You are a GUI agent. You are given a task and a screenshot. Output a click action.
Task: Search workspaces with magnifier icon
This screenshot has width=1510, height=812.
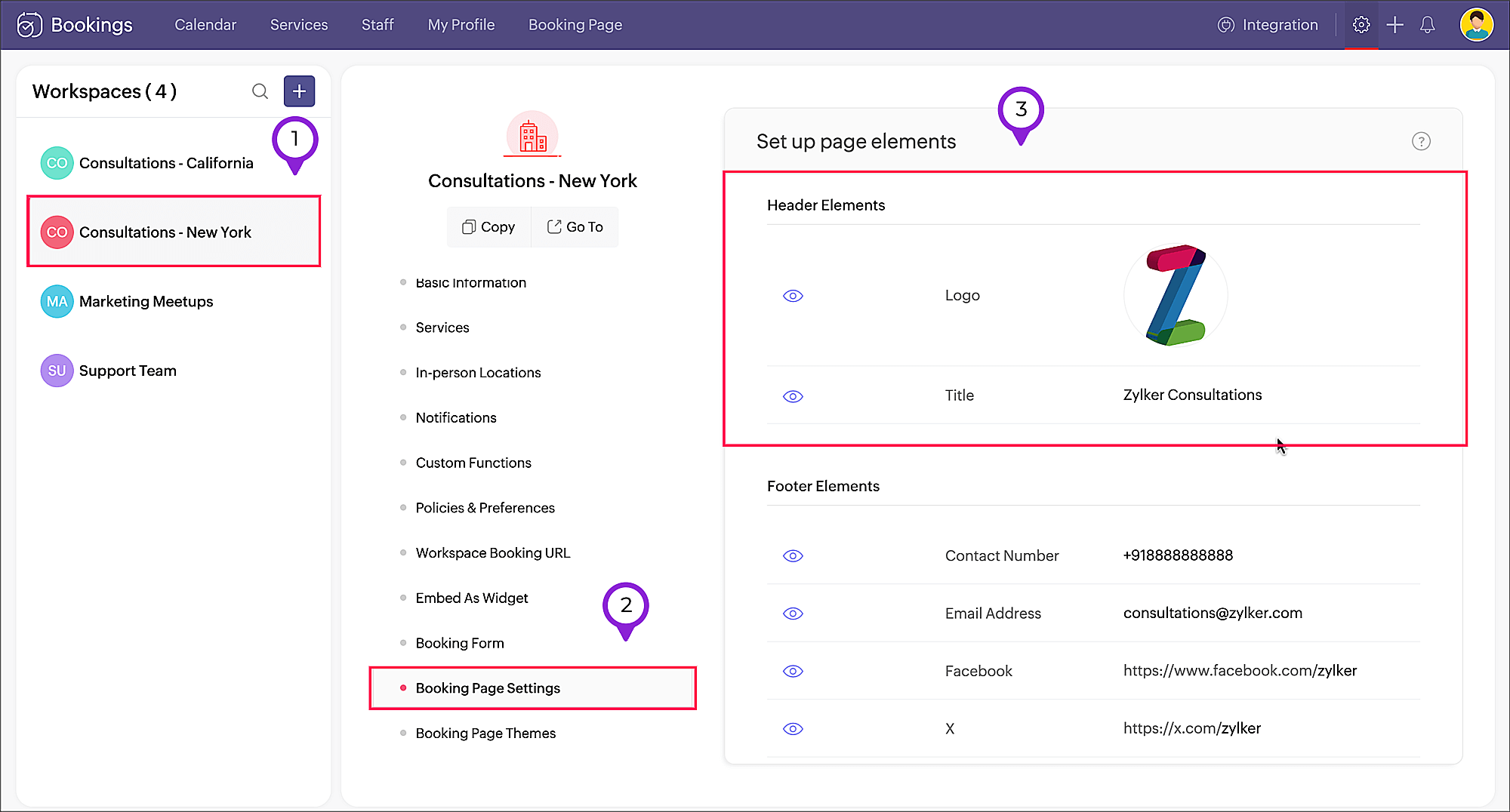click(260, 91)
